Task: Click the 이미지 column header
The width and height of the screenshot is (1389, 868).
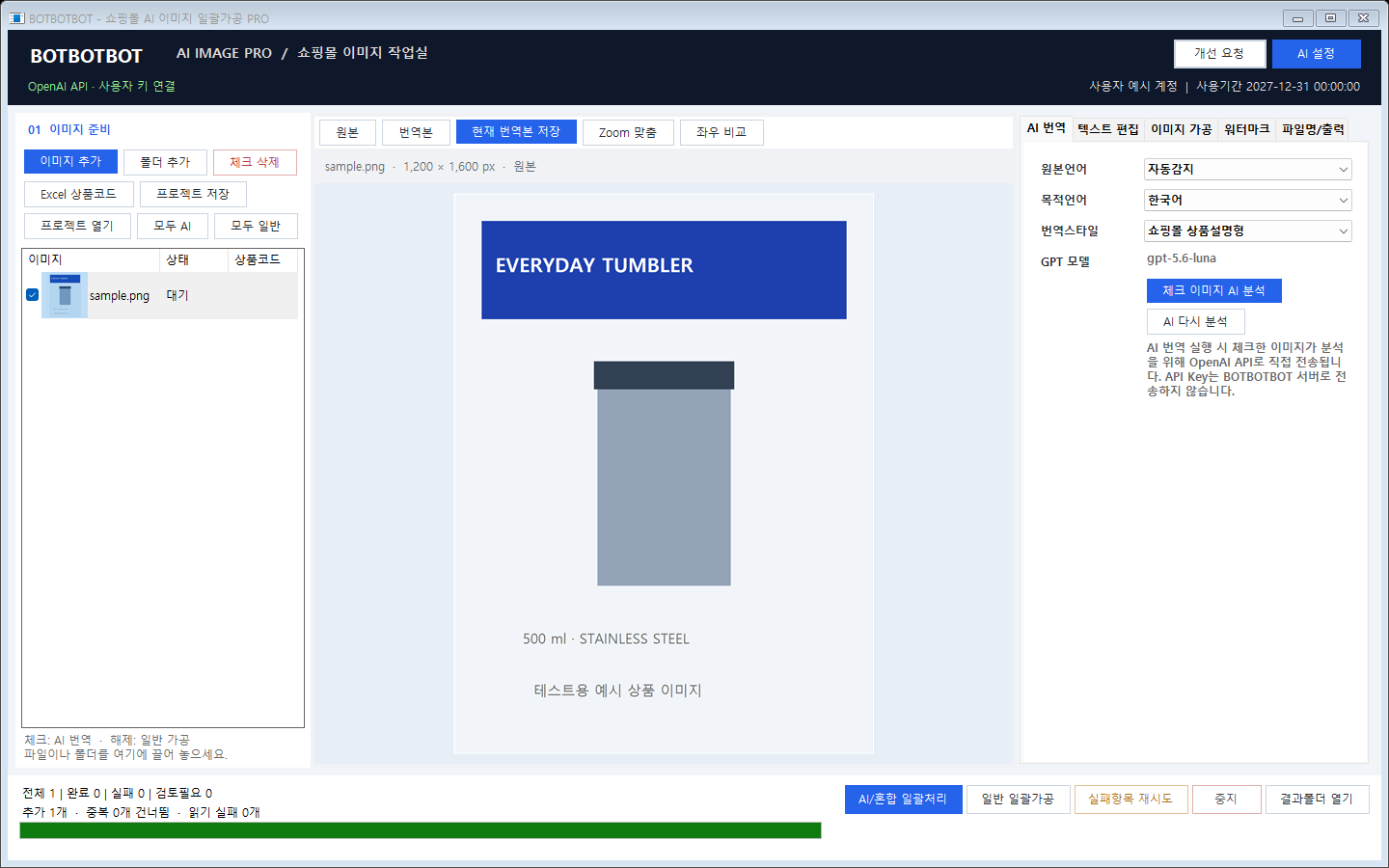Action: click(x=91, y=259)
